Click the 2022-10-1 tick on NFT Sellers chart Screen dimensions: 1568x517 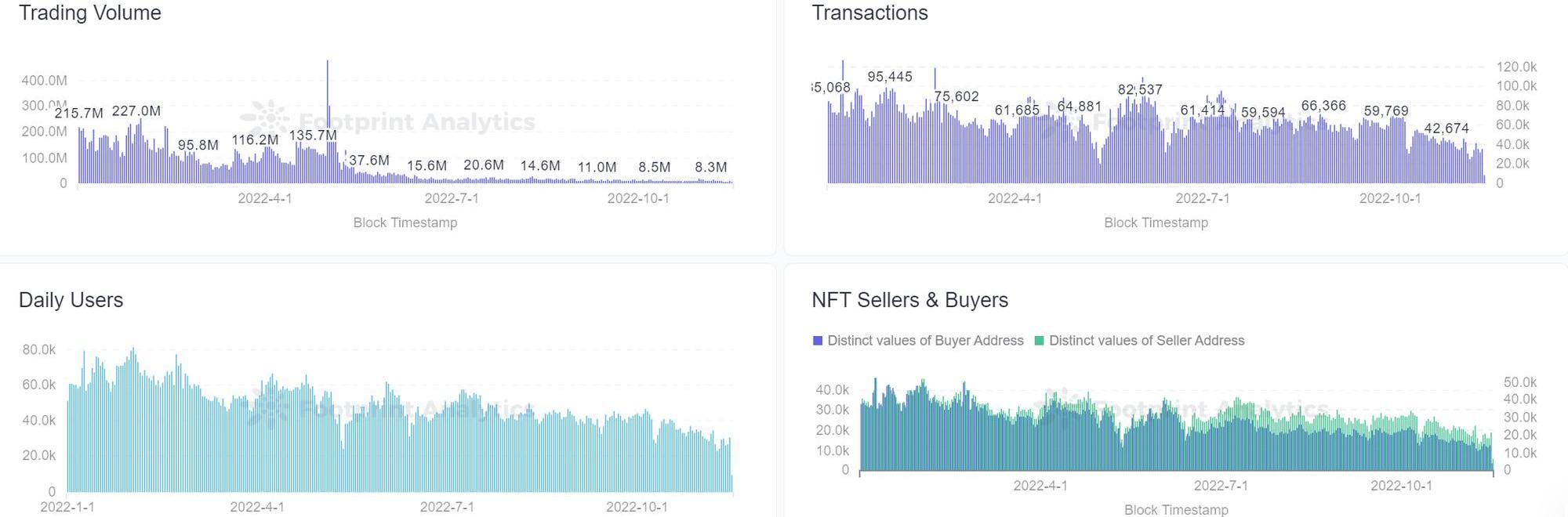1401,486
